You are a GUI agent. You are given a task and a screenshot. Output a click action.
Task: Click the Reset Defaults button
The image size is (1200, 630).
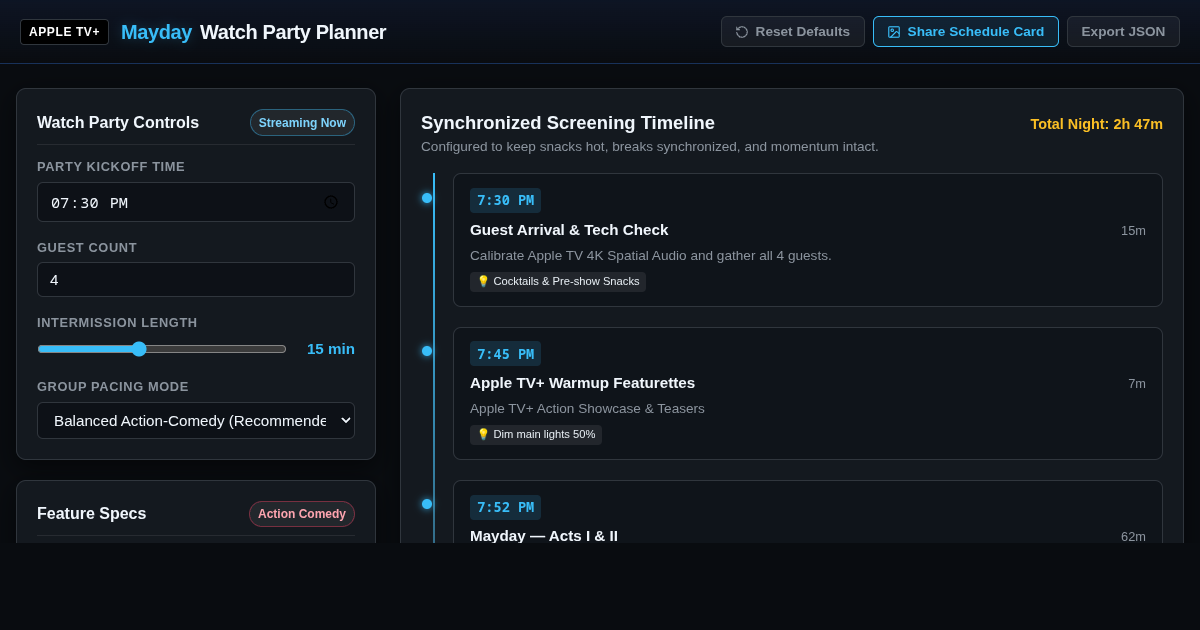click(793, 31)
